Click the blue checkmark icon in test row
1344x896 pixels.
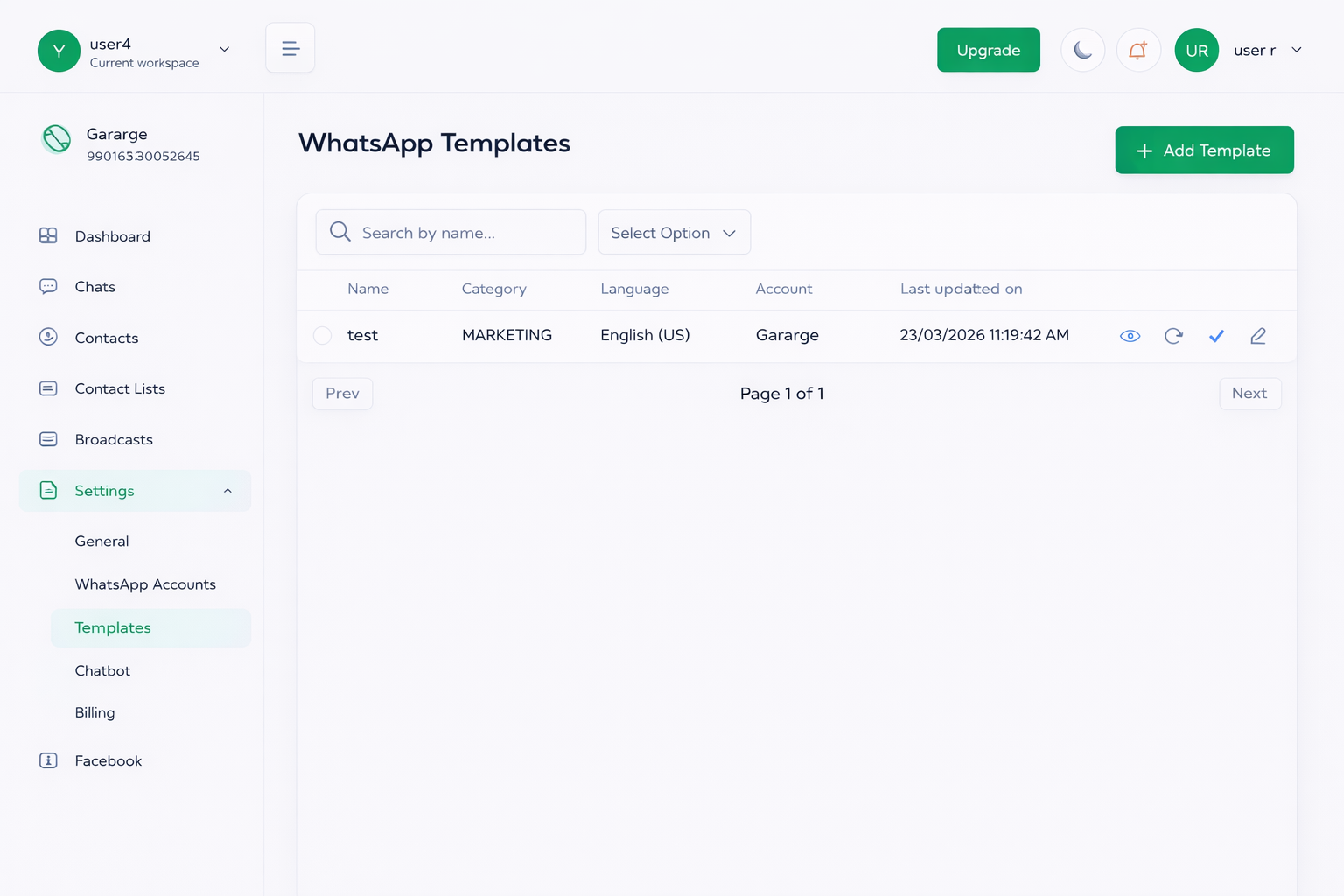(1216, 336)
